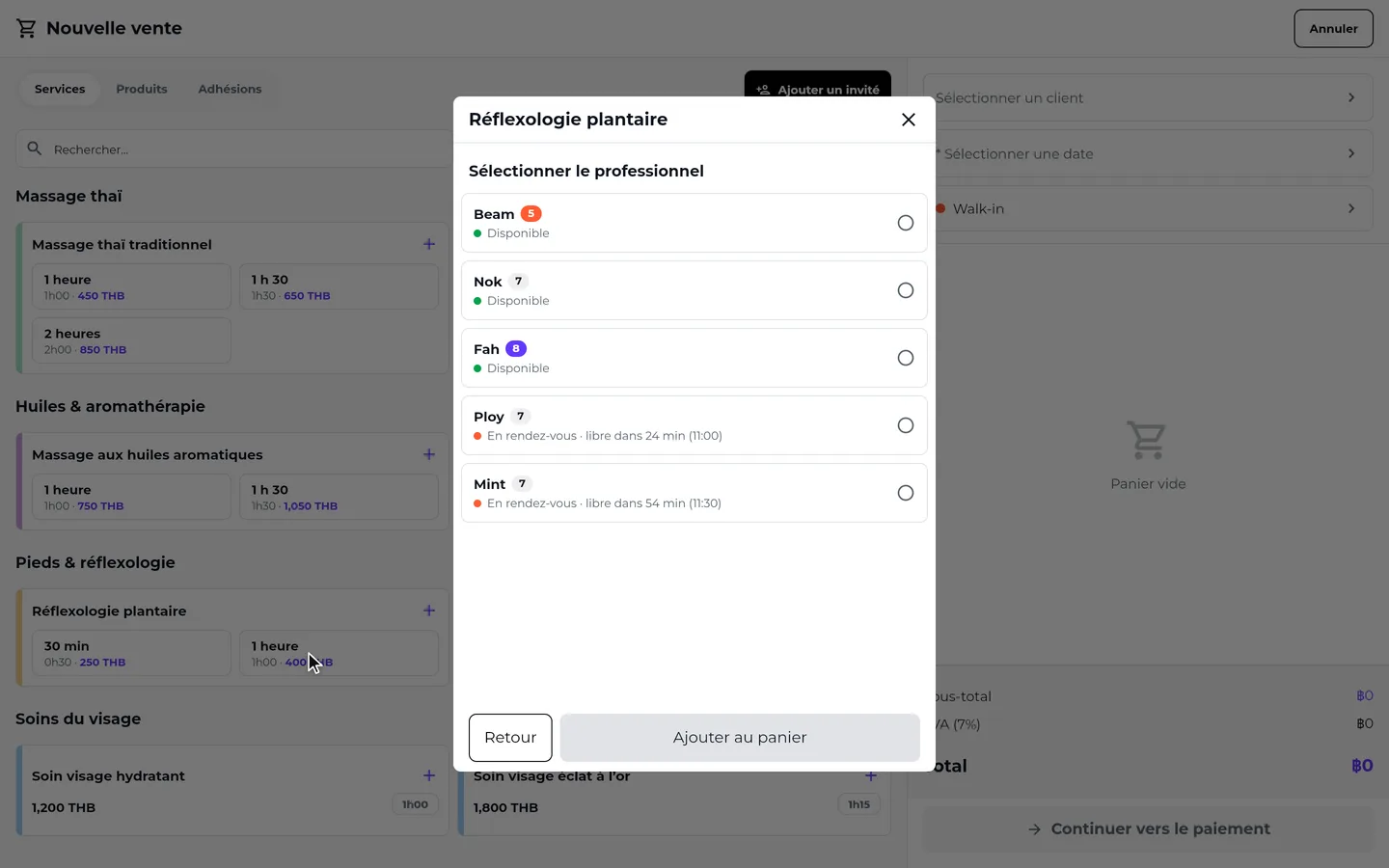1389x868 pixels.
Task: Click Ajouter au panier button
Action: pyautogui.click(x=740, y=738)
